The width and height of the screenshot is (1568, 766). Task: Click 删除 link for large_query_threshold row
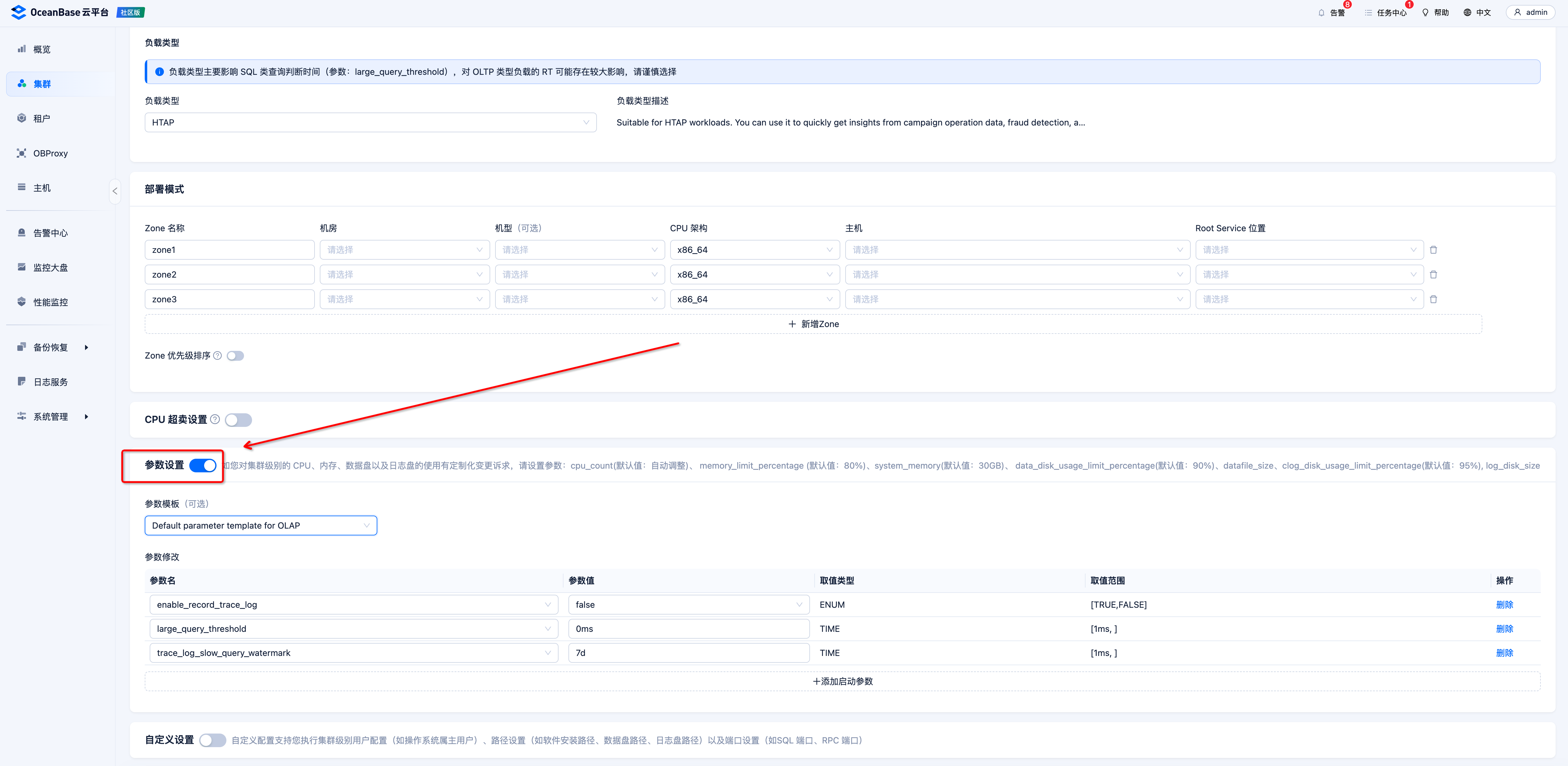tap(1504, 629)
